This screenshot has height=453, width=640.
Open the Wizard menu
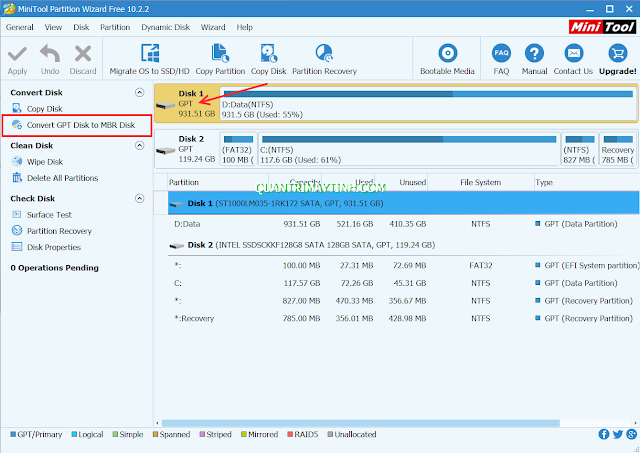tap(212, 27)
